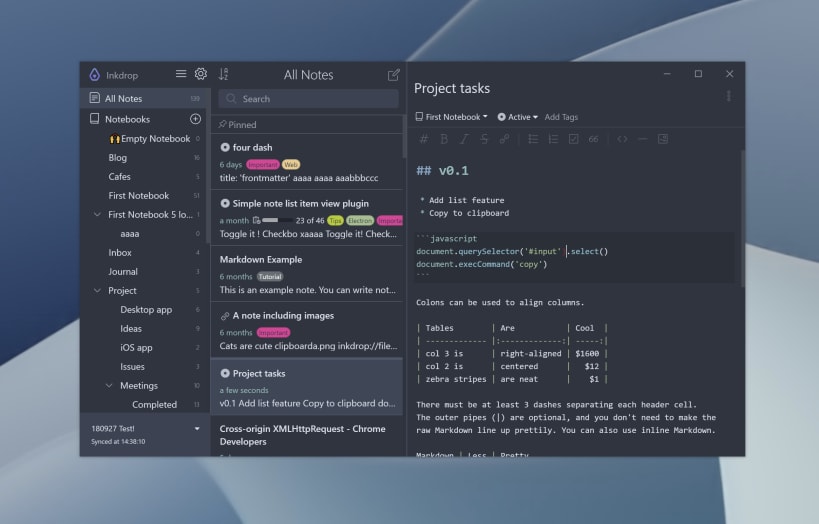The height and width of the screenshot is (524, 819).
Task: Click the Electron tag on plugin note
Action: pos(360,220)
